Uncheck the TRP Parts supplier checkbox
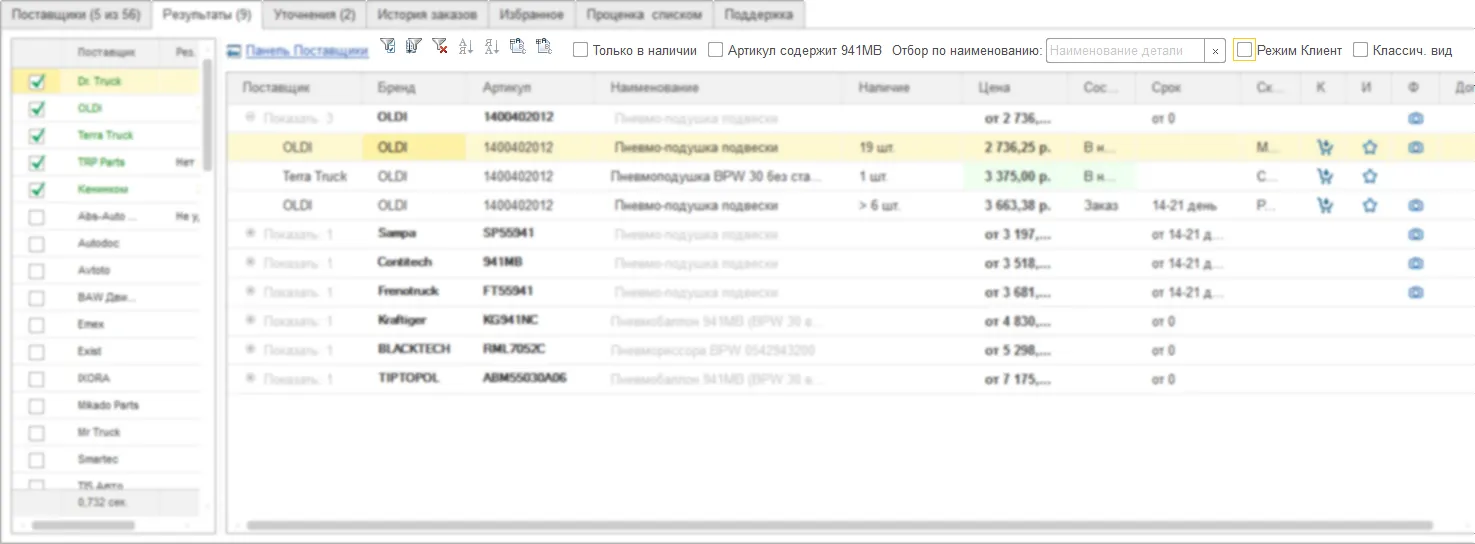Image resolution: width=1475 pixels, height=544 pixels. tap(37, 162)
